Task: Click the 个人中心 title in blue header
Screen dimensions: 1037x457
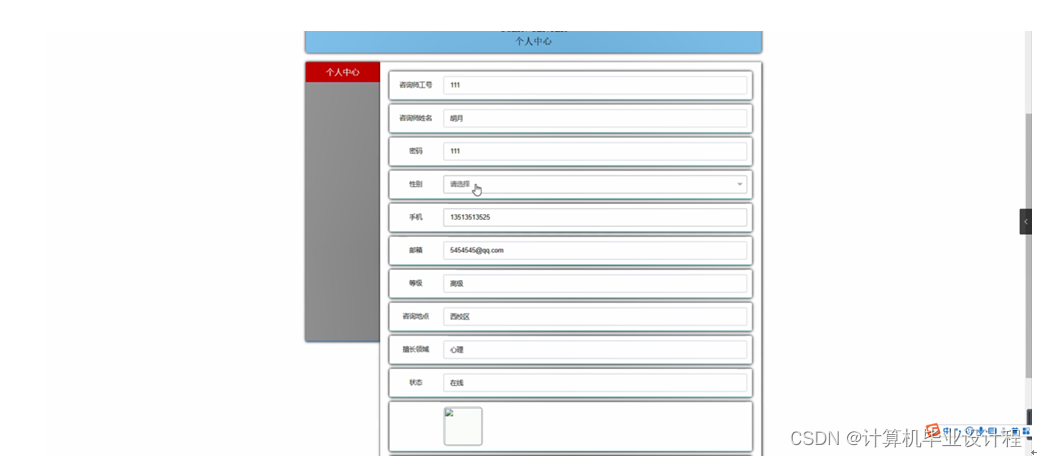Action: point(534,41)
